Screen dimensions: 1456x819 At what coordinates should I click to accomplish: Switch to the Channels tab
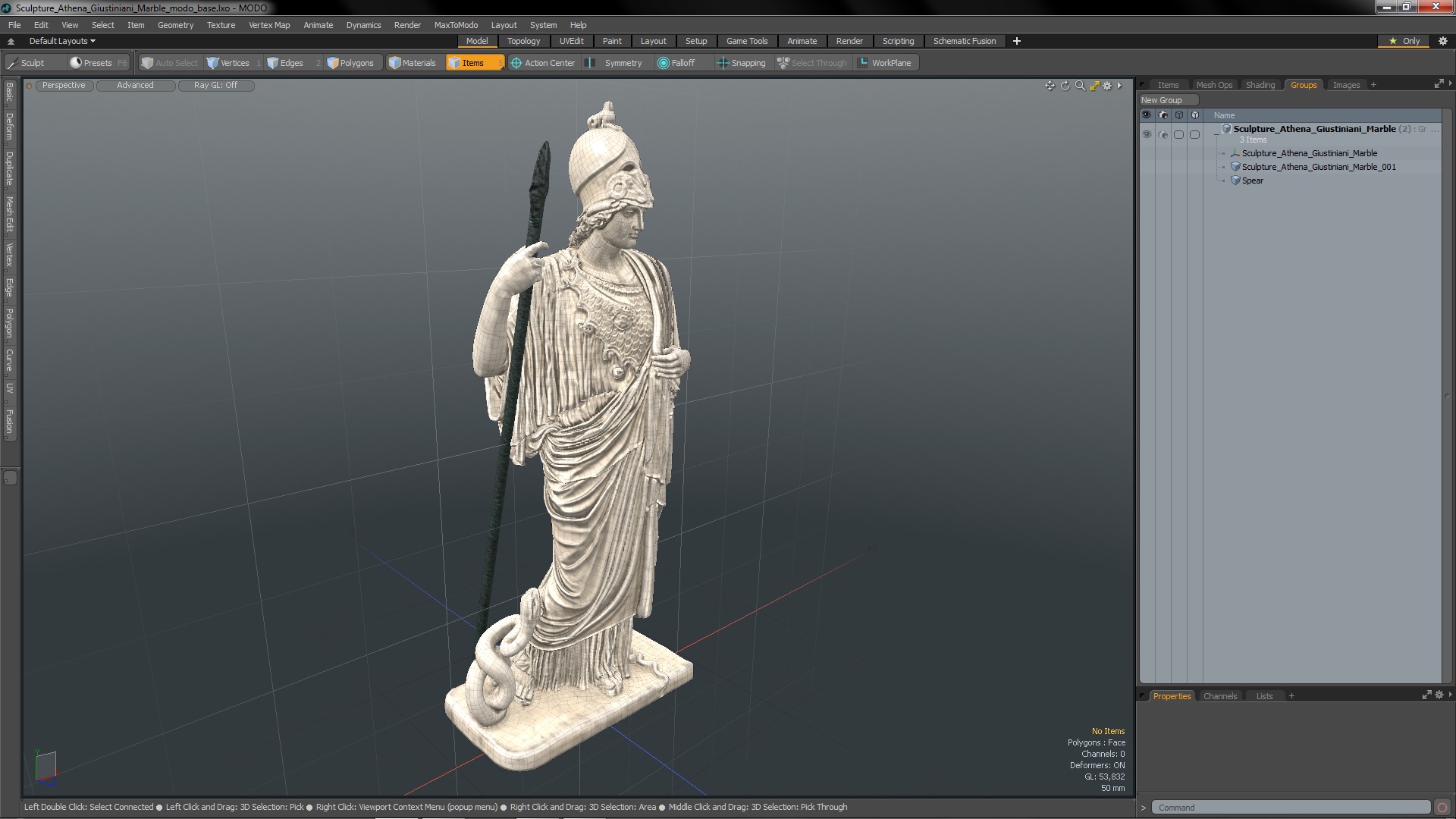(1220, 696)
